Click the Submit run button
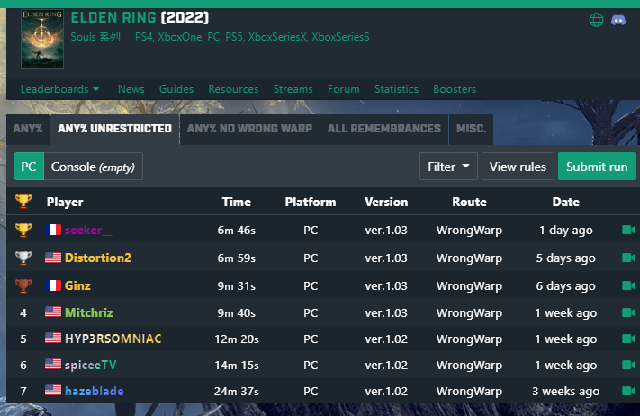 pos(597,166)
